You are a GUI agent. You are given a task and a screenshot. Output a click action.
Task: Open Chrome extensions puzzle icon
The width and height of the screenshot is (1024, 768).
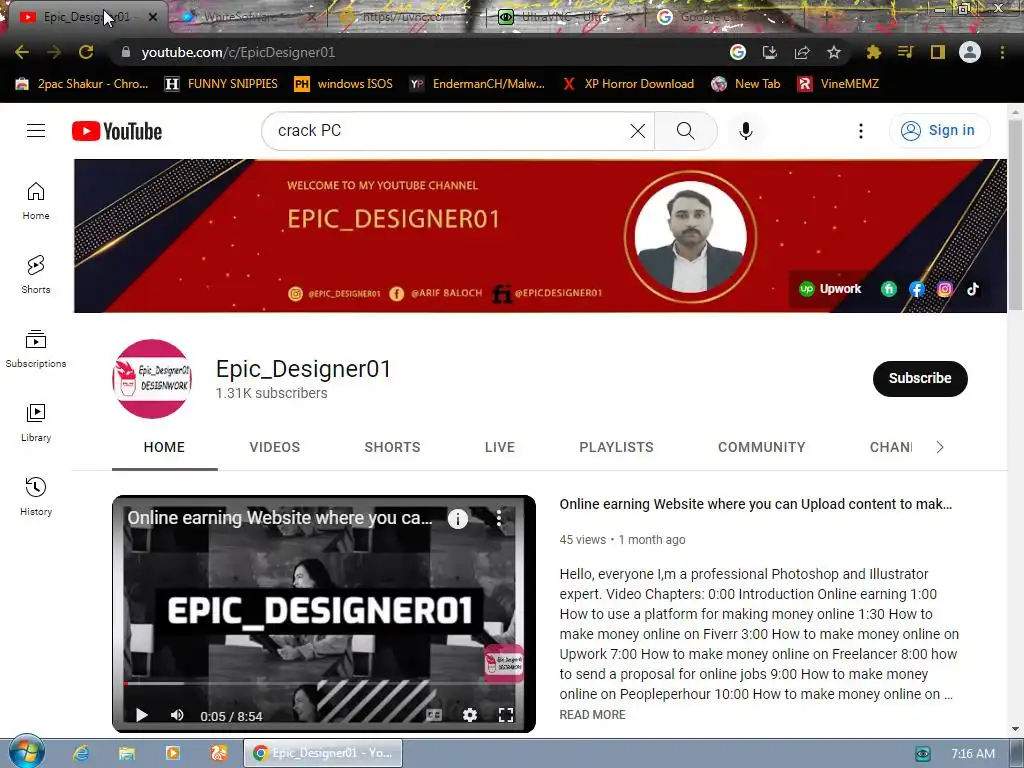pyautogui.click(x=874, y=52)
